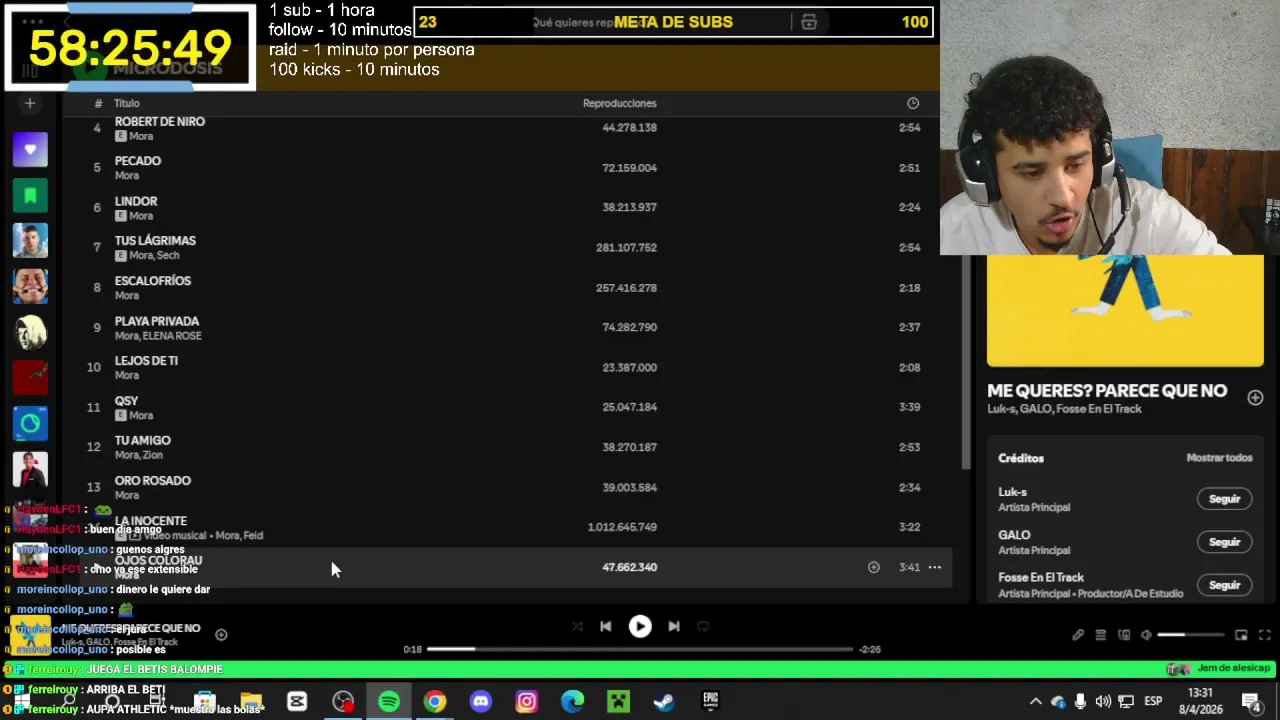The image size is (1280, 720).
Task: Add ME QUERES? PARECE QUE NO to library
Action: click(1255, 398)
